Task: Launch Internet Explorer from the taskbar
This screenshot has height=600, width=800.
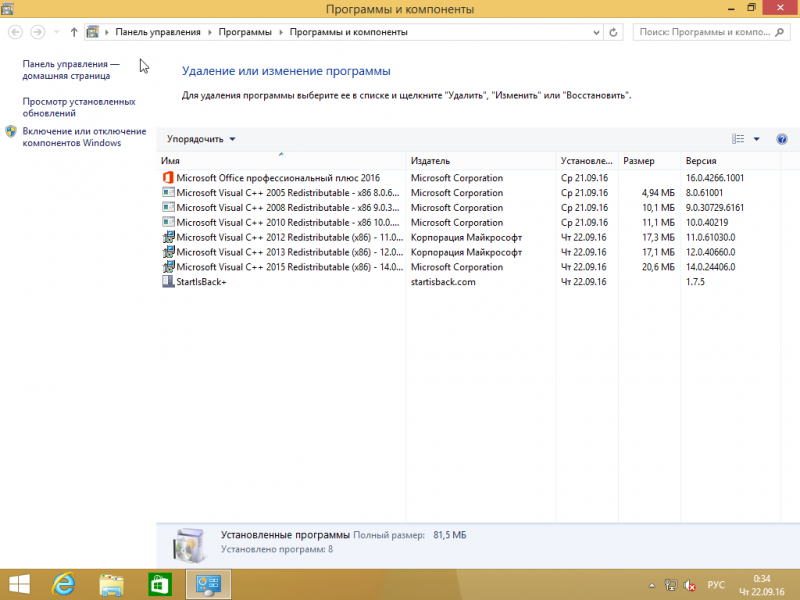Action: point(64,585)
